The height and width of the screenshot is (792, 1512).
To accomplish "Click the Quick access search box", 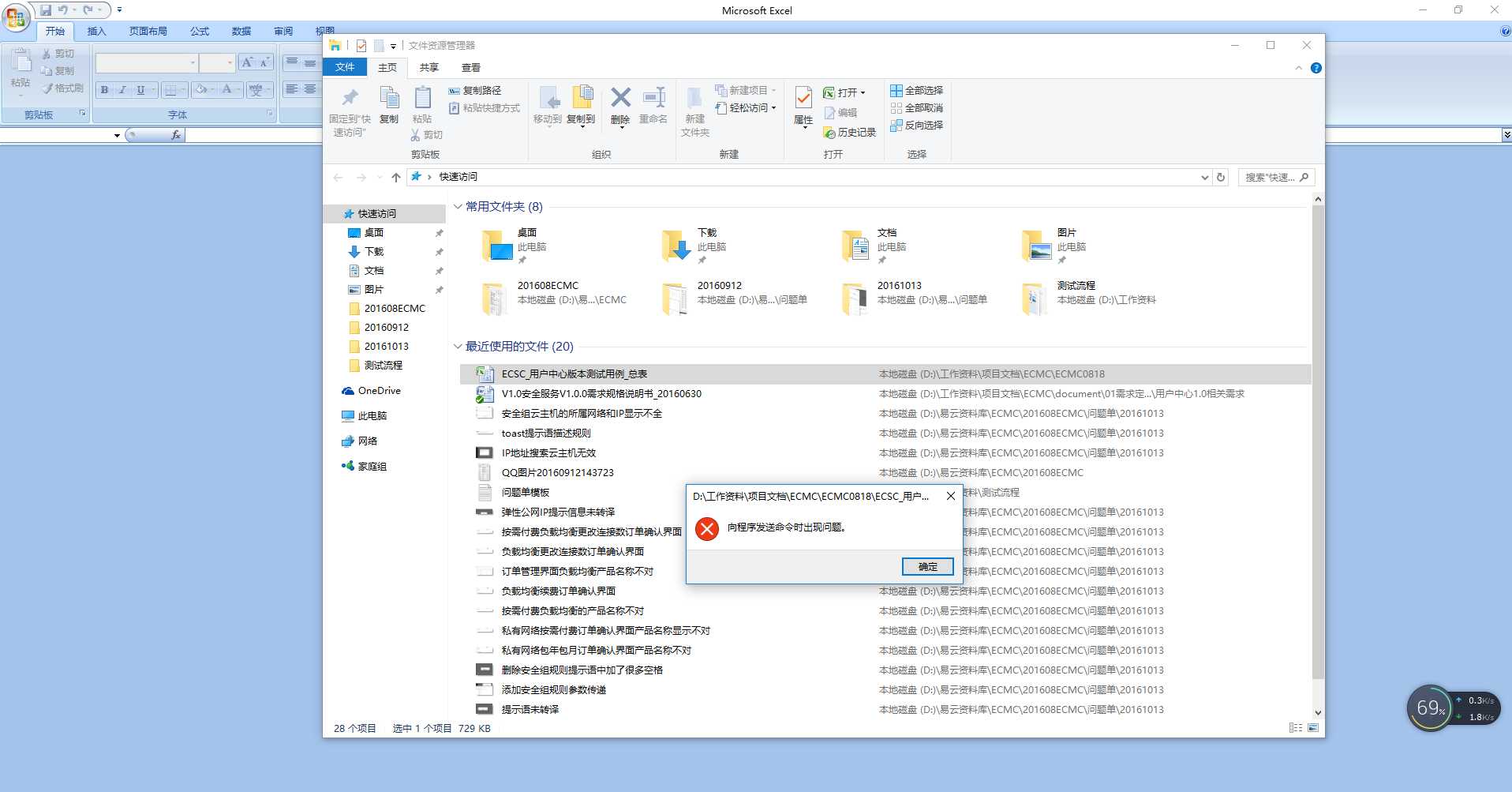I will tap(1276, 178).
